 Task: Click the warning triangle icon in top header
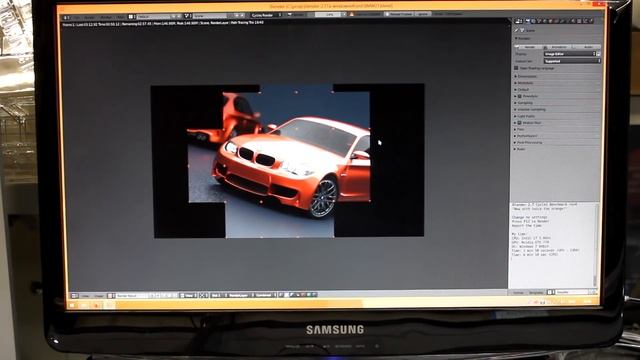(x=351, y=15)
